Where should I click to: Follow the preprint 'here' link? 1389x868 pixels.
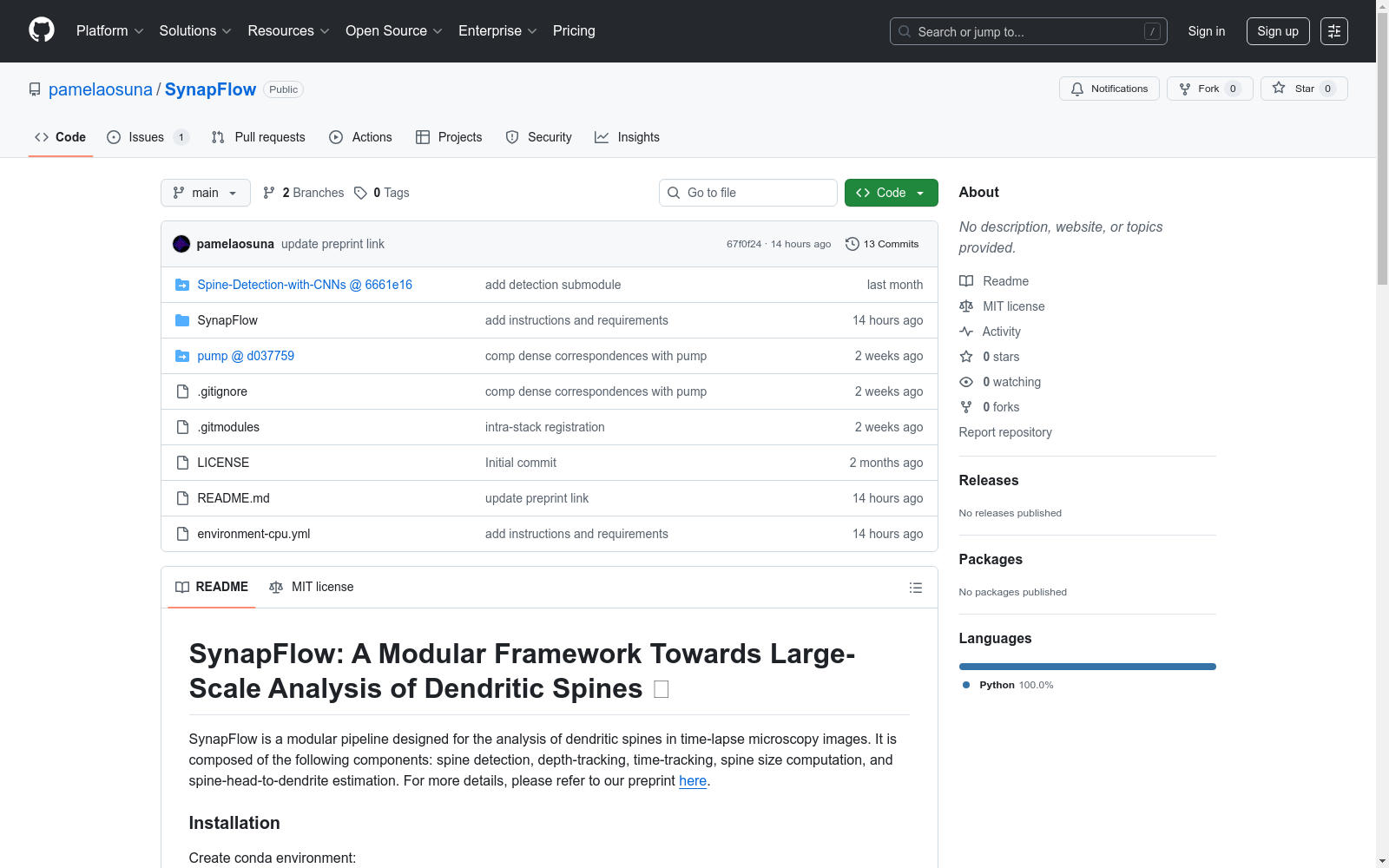[693, 780]
